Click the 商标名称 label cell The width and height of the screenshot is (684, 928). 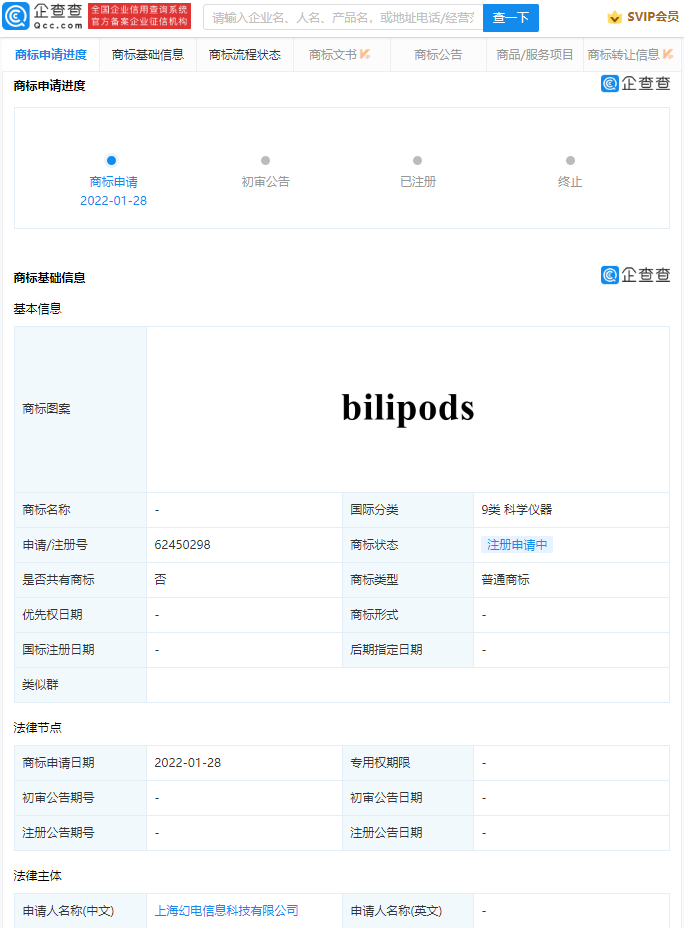(80, 510)
